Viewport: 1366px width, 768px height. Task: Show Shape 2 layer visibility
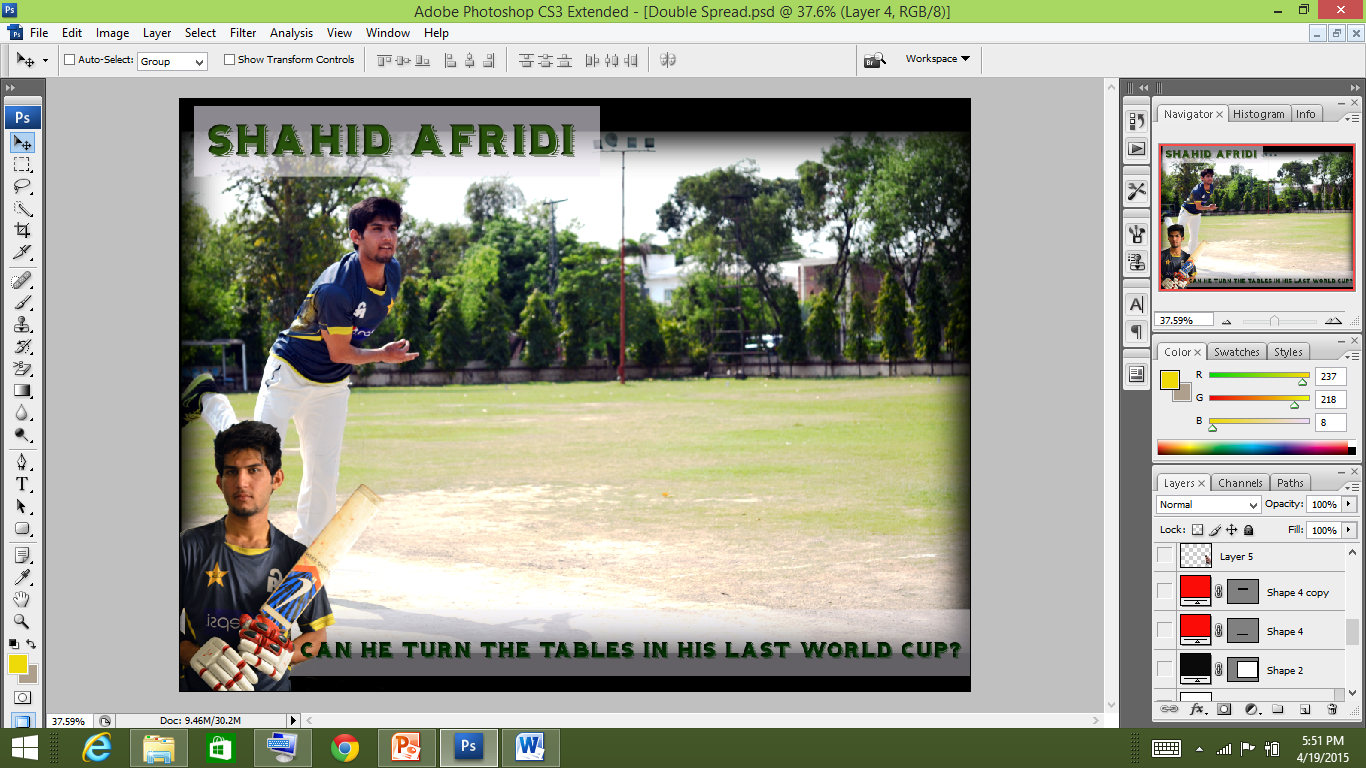[x=1164, y=668]
